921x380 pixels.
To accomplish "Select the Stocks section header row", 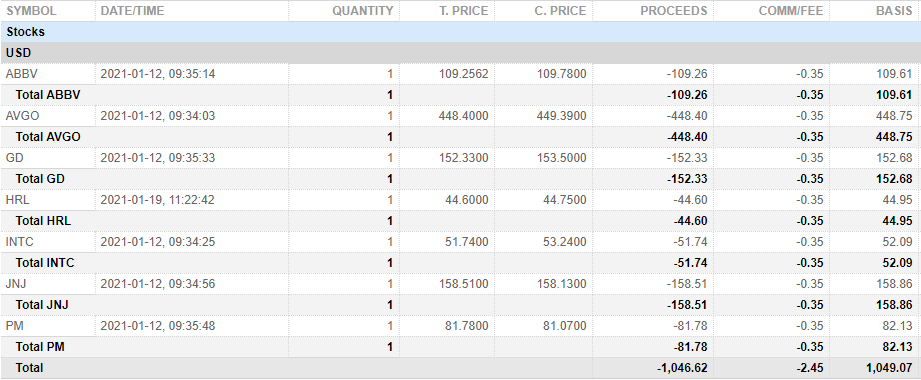I will (x=460, y=32).
